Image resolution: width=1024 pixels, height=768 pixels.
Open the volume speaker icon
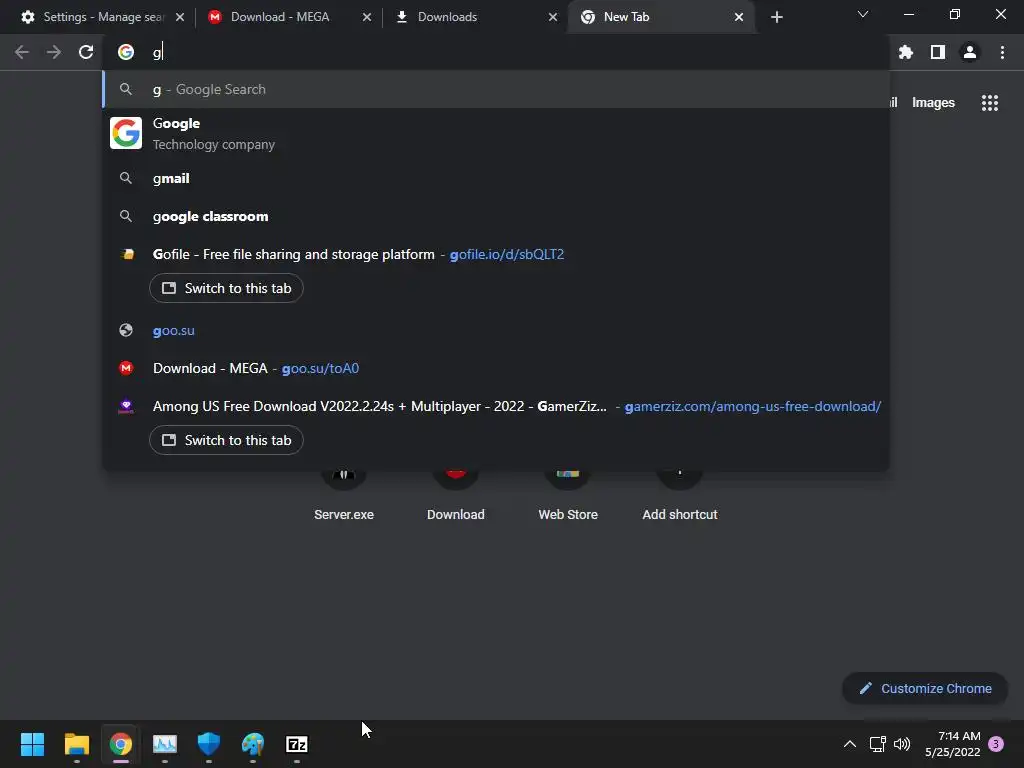[x=902, y=744]
